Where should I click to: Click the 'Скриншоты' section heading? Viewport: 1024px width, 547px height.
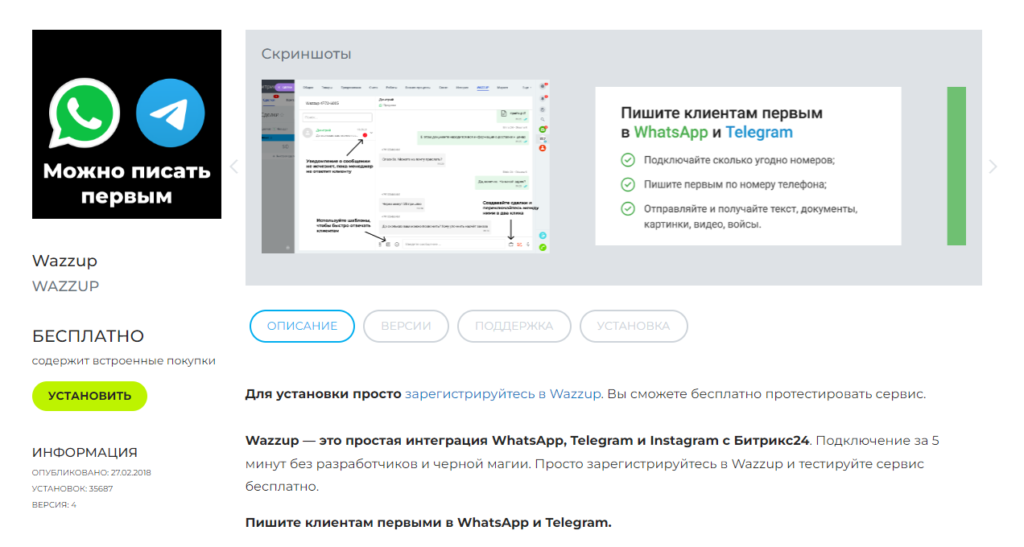pos(306,54)
